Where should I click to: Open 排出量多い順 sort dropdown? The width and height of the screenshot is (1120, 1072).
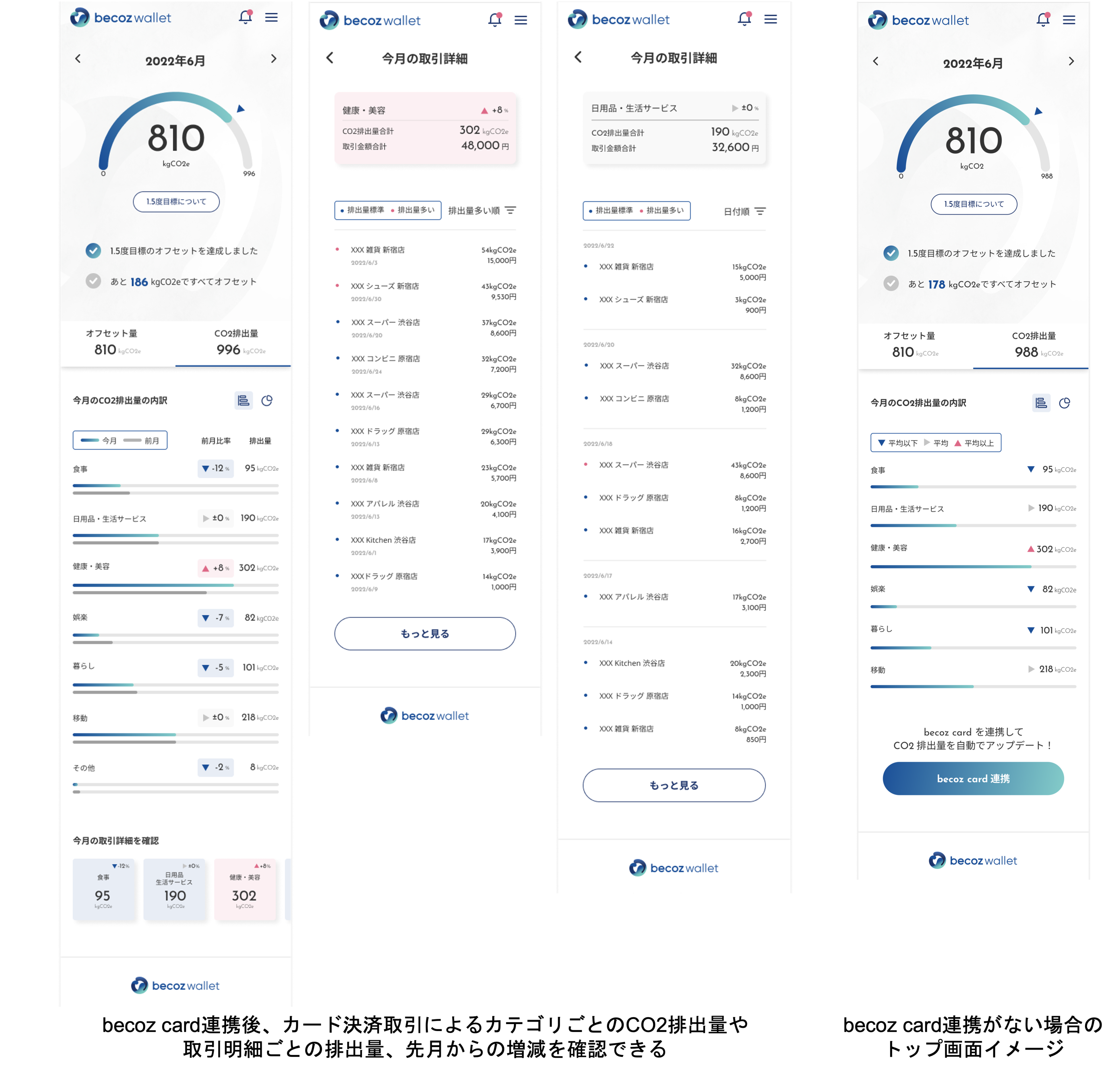pos(482,210)
